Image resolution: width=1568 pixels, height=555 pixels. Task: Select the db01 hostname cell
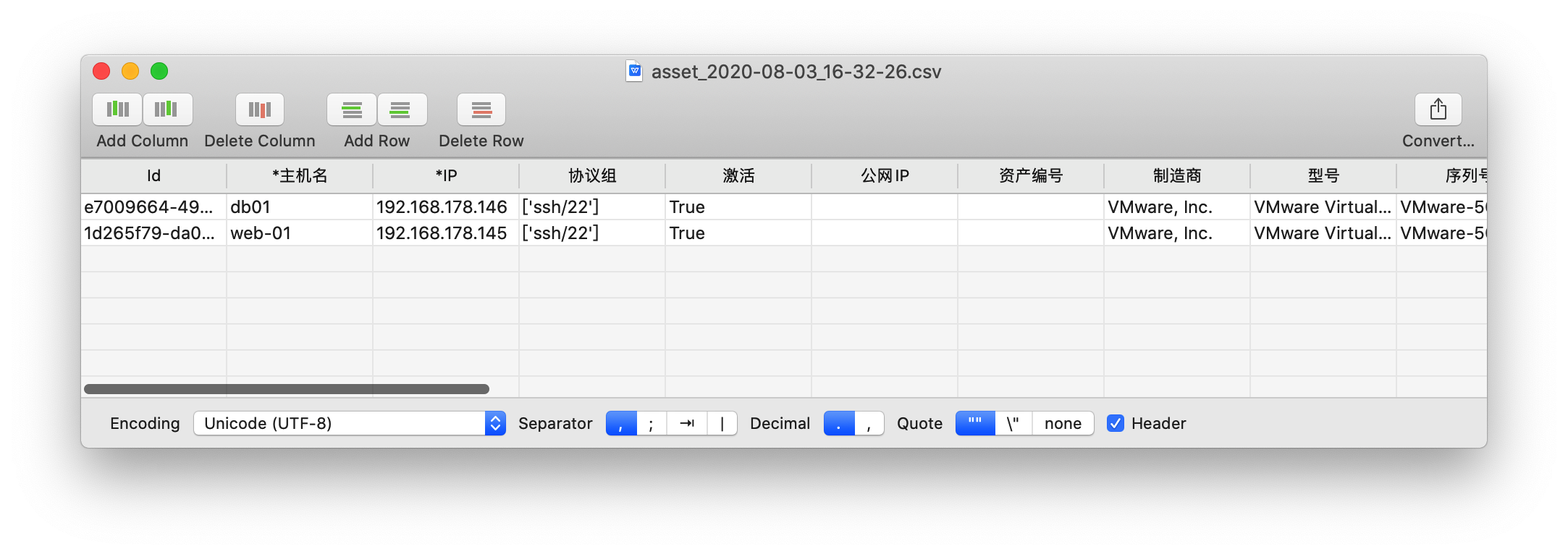click(x=300, y=207)
